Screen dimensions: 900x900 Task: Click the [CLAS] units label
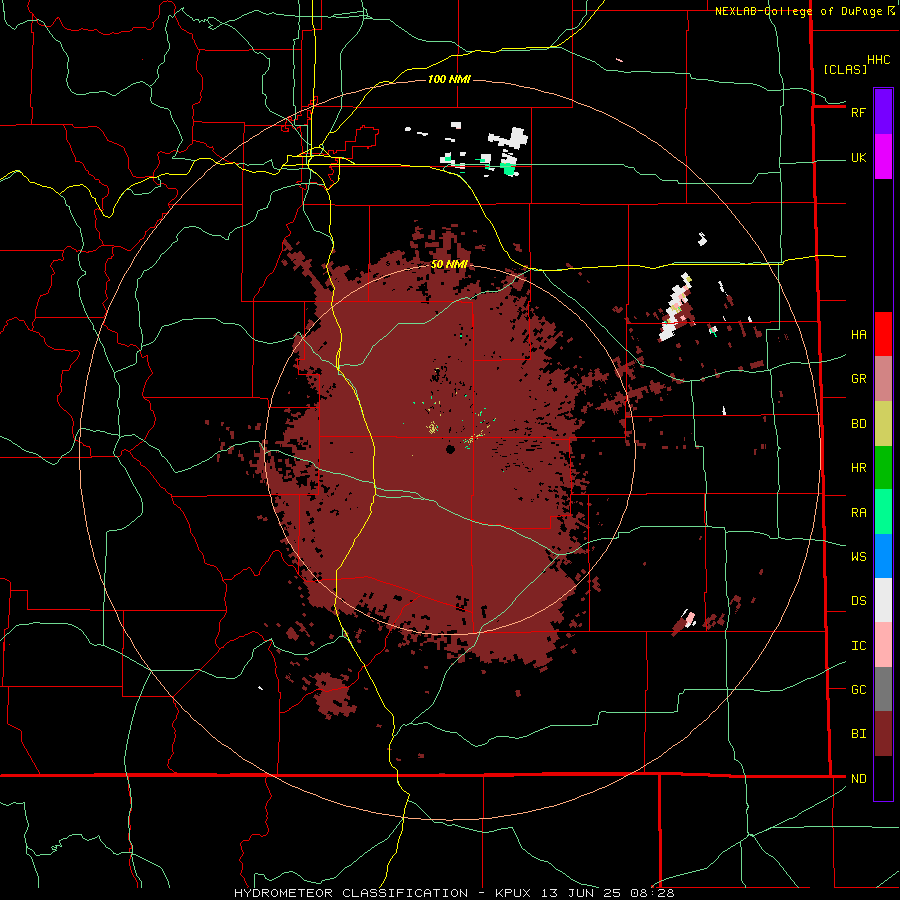click(845, 69)
